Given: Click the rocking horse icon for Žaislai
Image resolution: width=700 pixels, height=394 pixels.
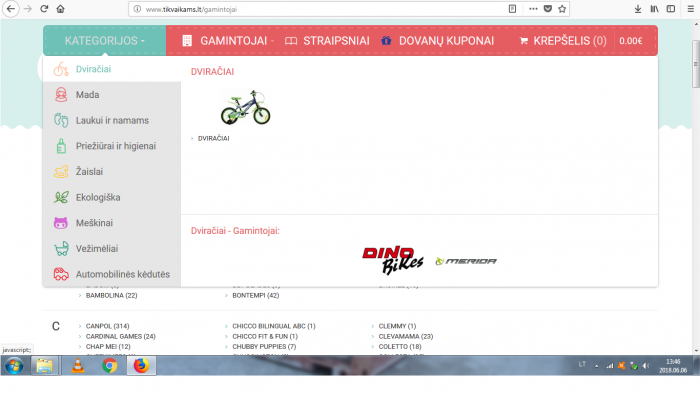Looking at the screenshot, I should pos(61,172).
